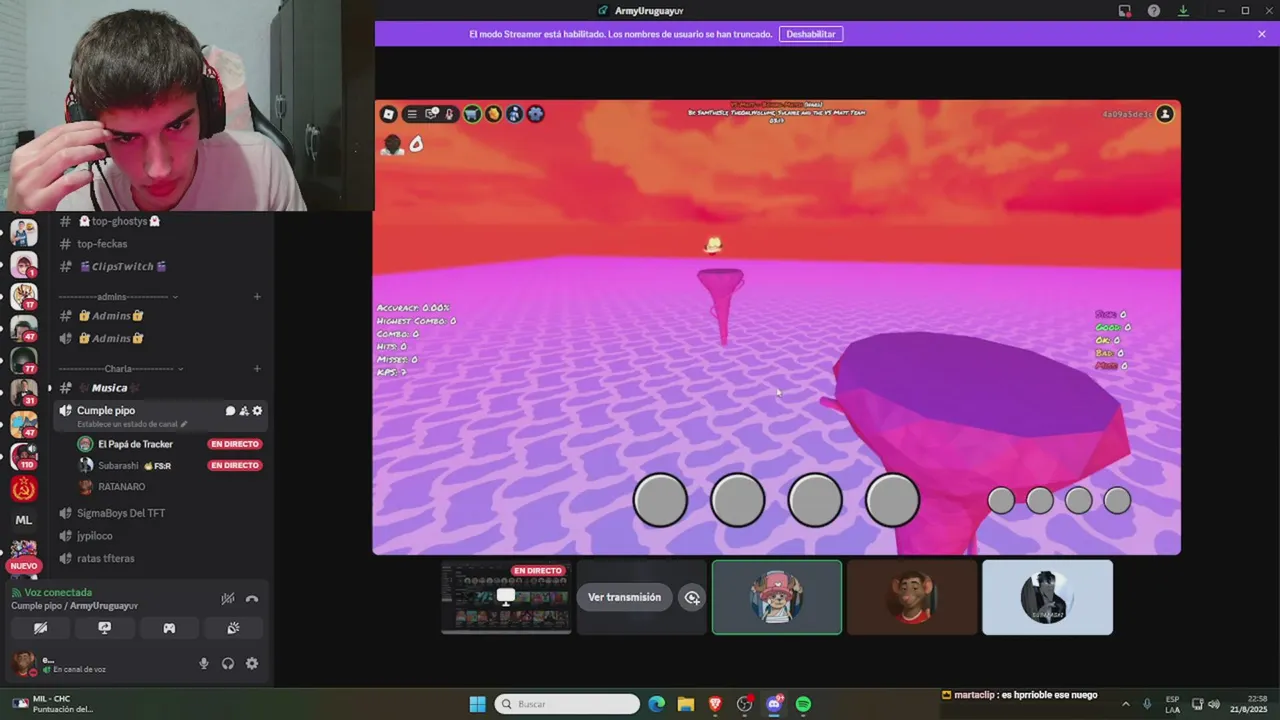Image resolution: width=1280 pixels, height=720 pixels.
Task: Click Ver transmisión button
Action: pyautogui.click(x=624, y=598)
